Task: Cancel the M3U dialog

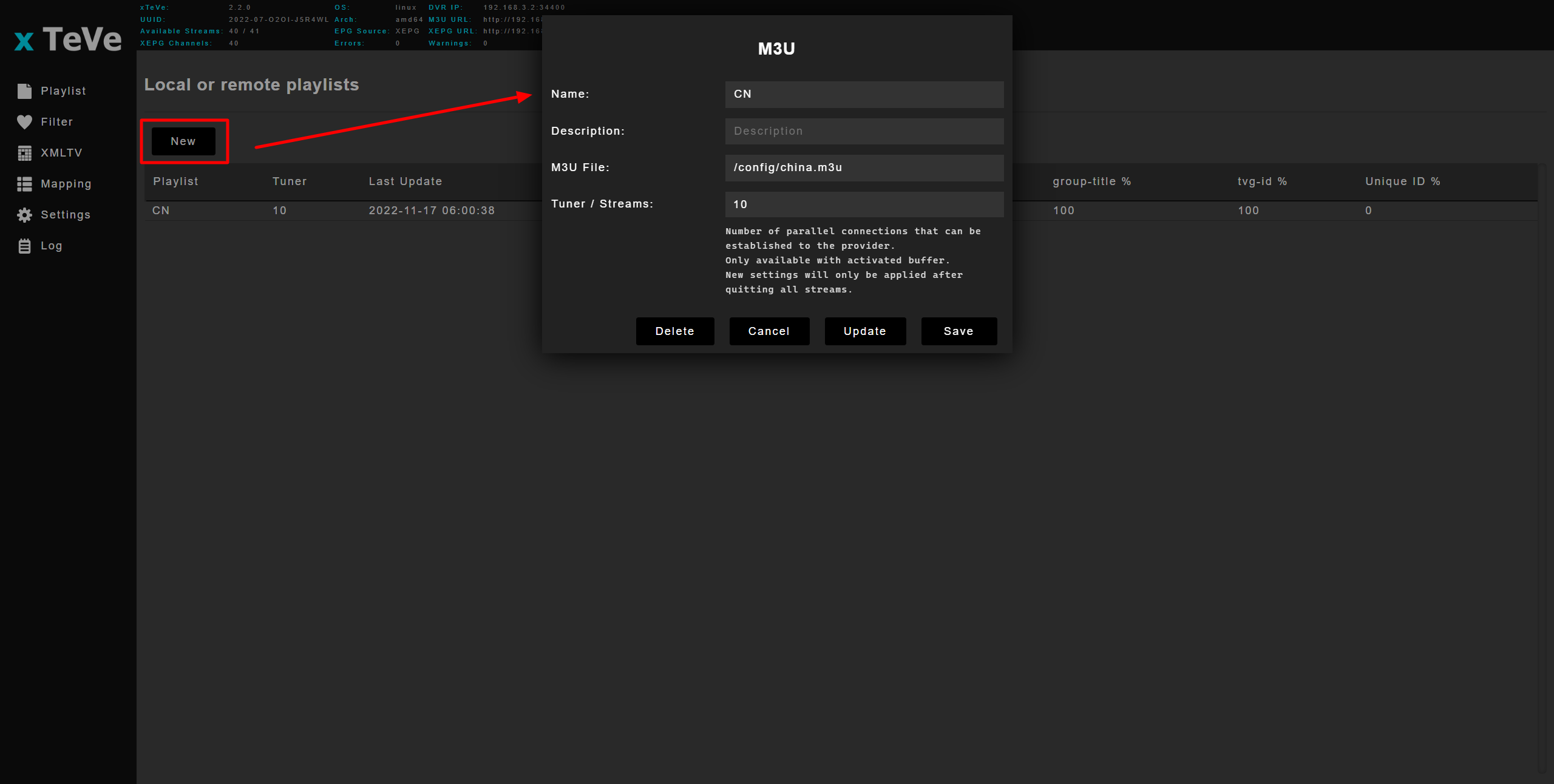Action: [x=769, y=331]
